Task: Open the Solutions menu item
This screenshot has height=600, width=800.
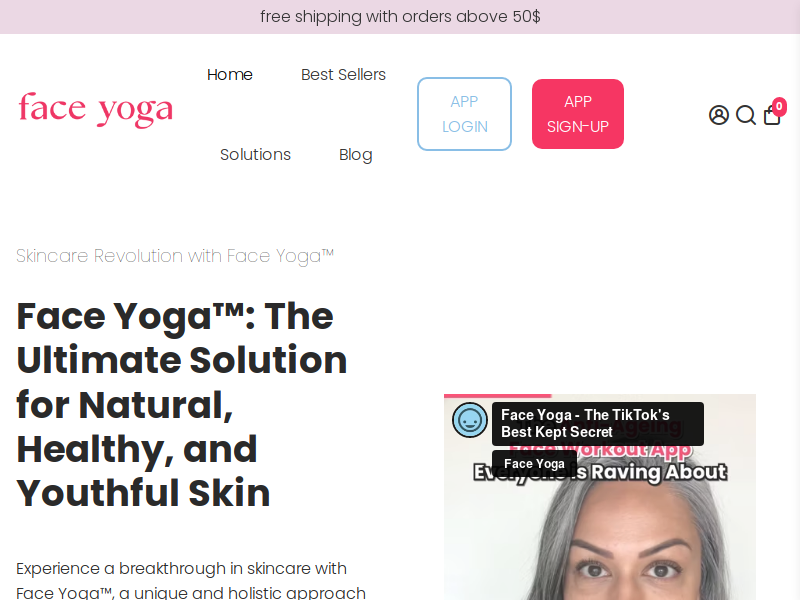Action: click(255, 155)
